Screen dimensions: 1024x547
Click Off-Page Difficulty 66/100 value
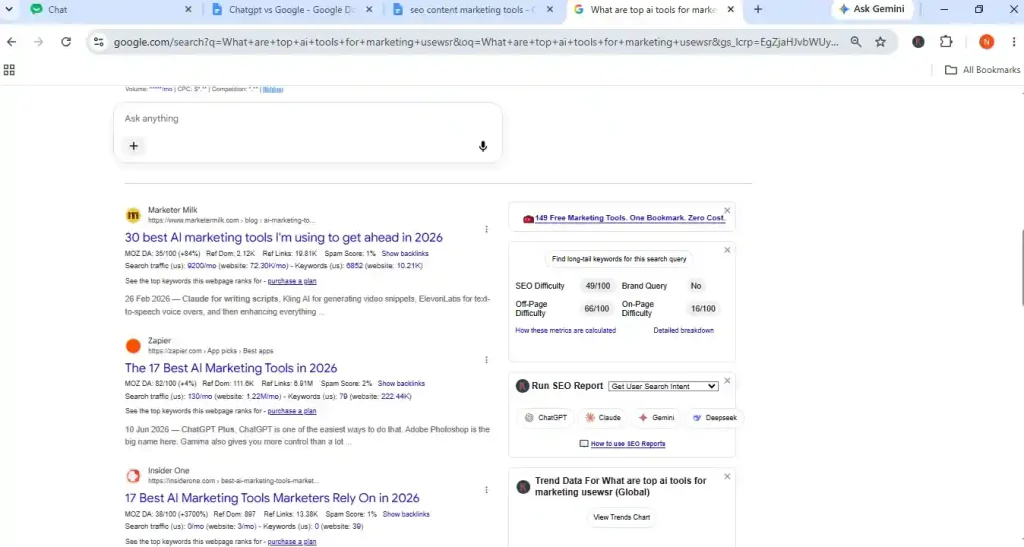pyautogui.click(x=596, y=309)
